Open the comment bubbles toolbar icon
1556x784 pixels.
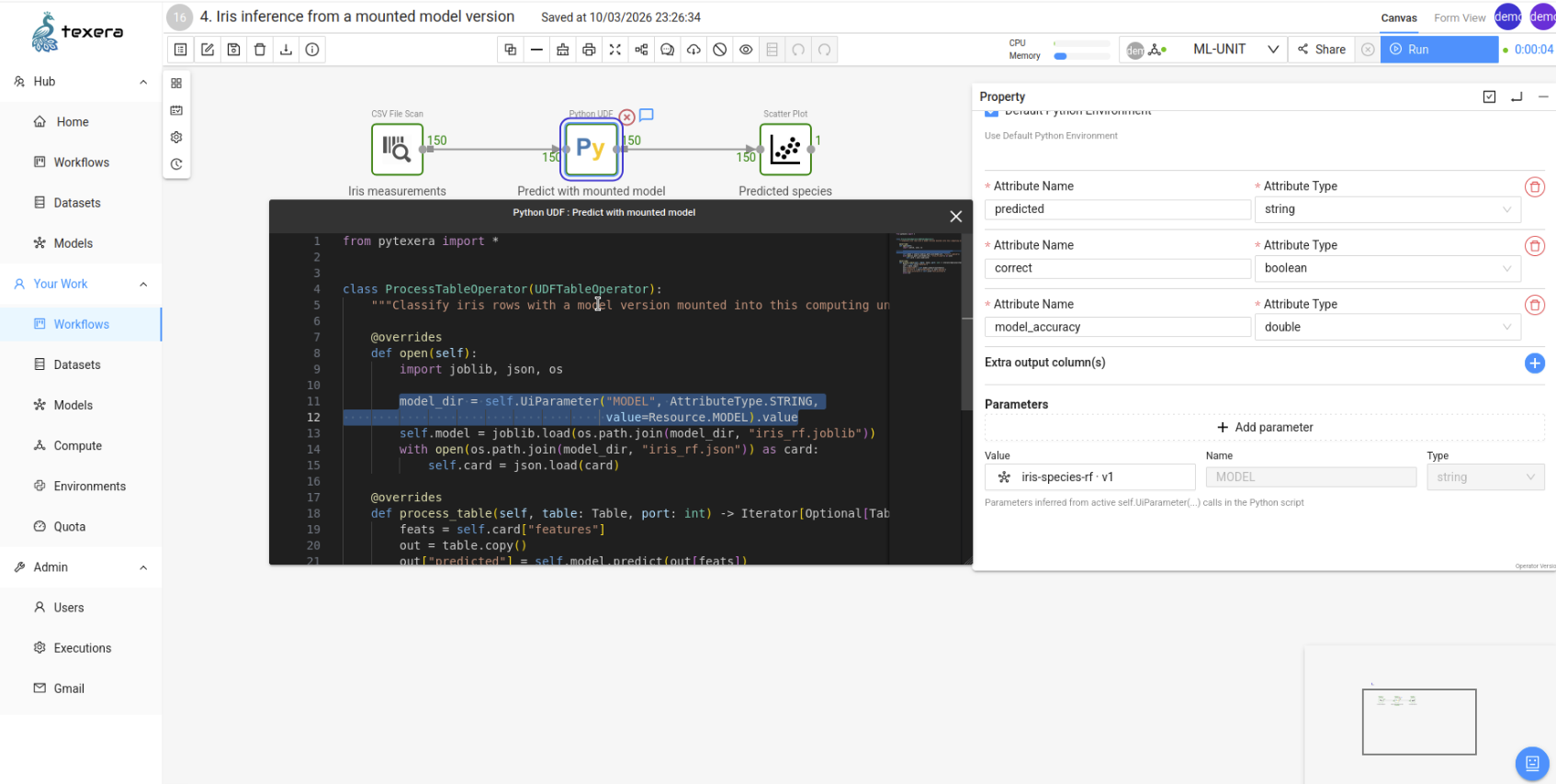click(x=668, y=50)
